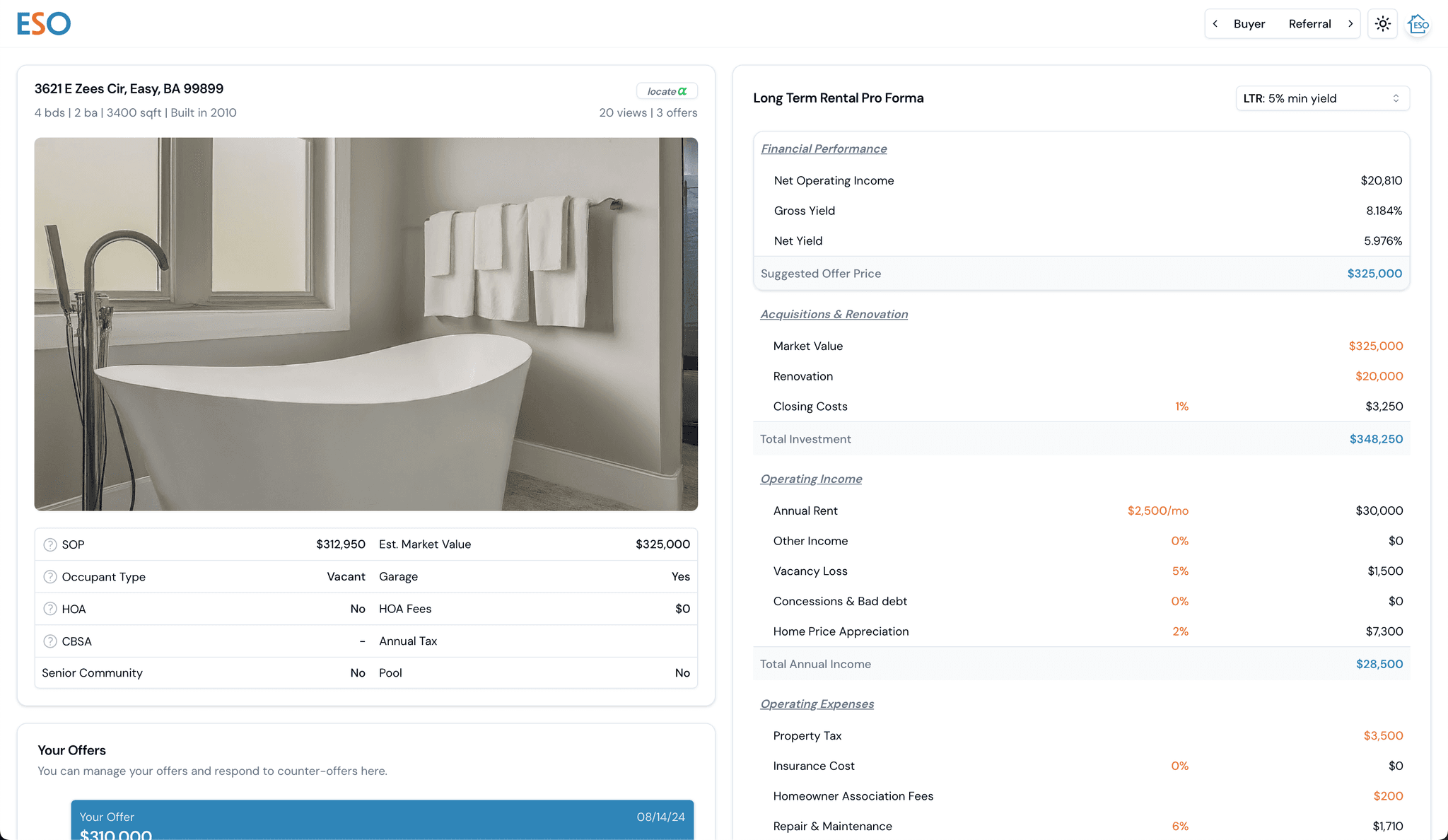This screenshot has height=840, width=1448.
Task: Open the LTR 5% min yield dropdown
Action: pos(1321,98)
